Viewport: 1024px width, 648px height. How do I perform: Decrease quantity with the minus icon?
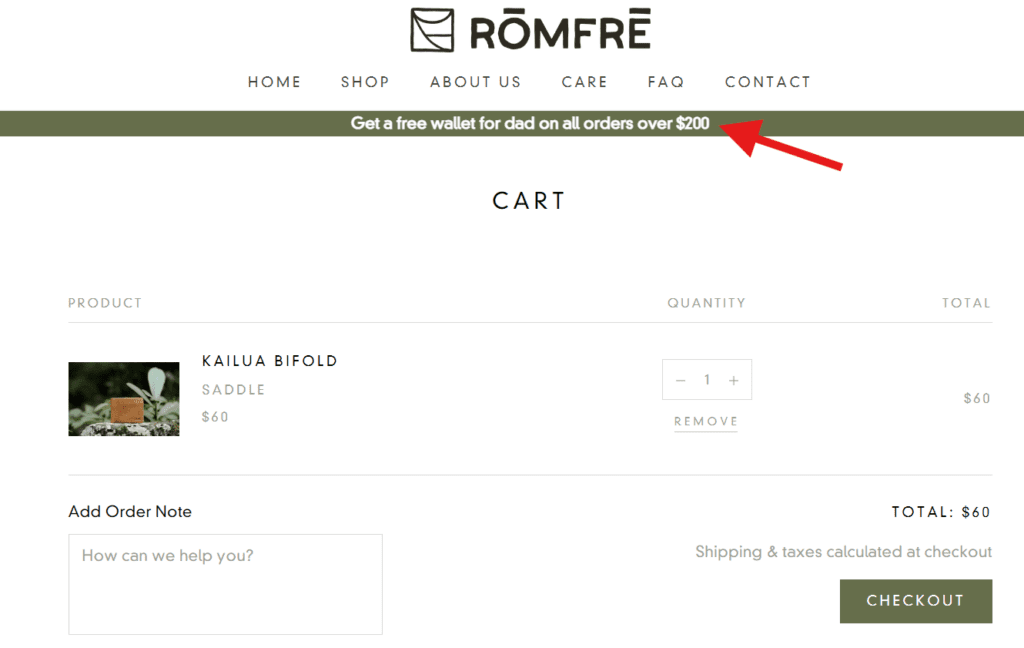click(x=681, y=380)
